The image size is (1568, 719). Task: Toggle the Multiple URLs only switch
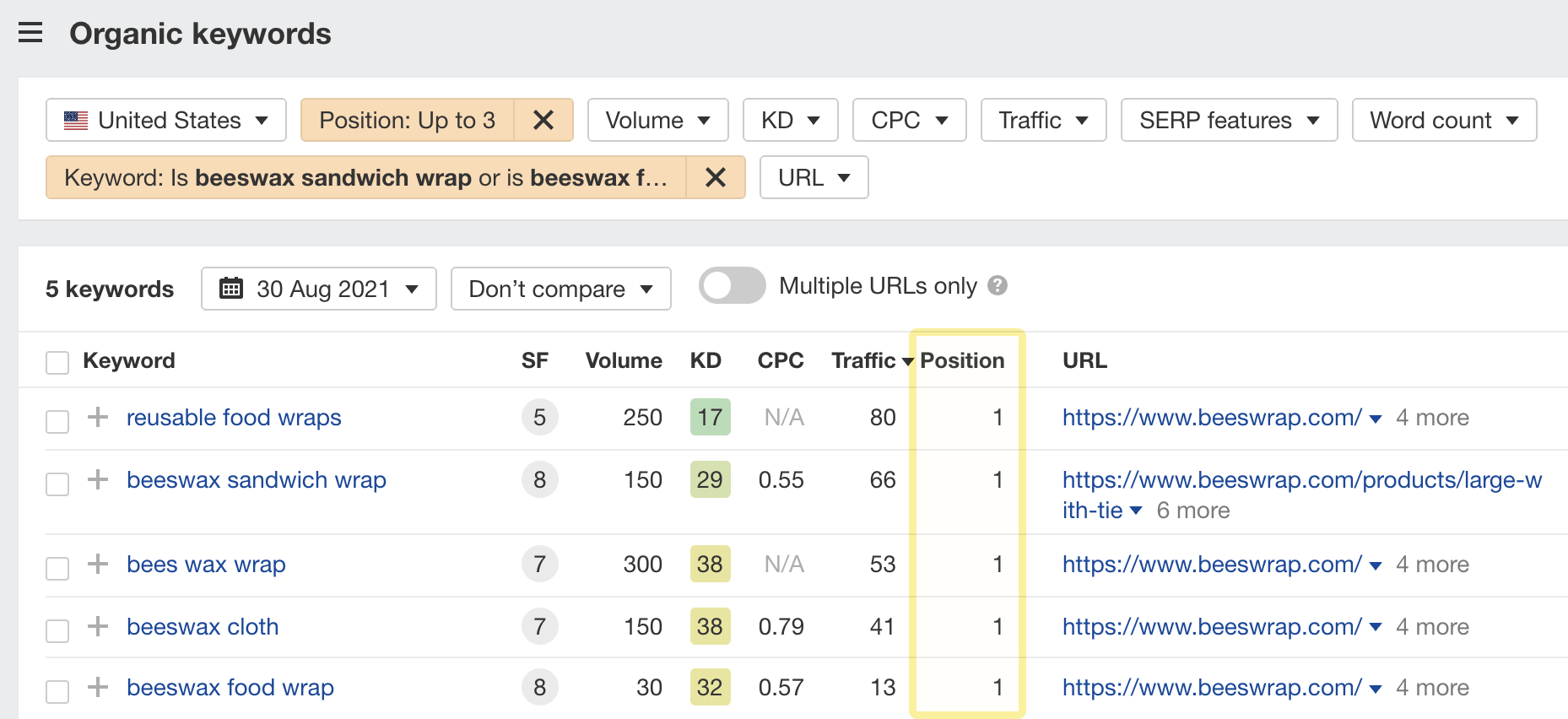(732, 286)
